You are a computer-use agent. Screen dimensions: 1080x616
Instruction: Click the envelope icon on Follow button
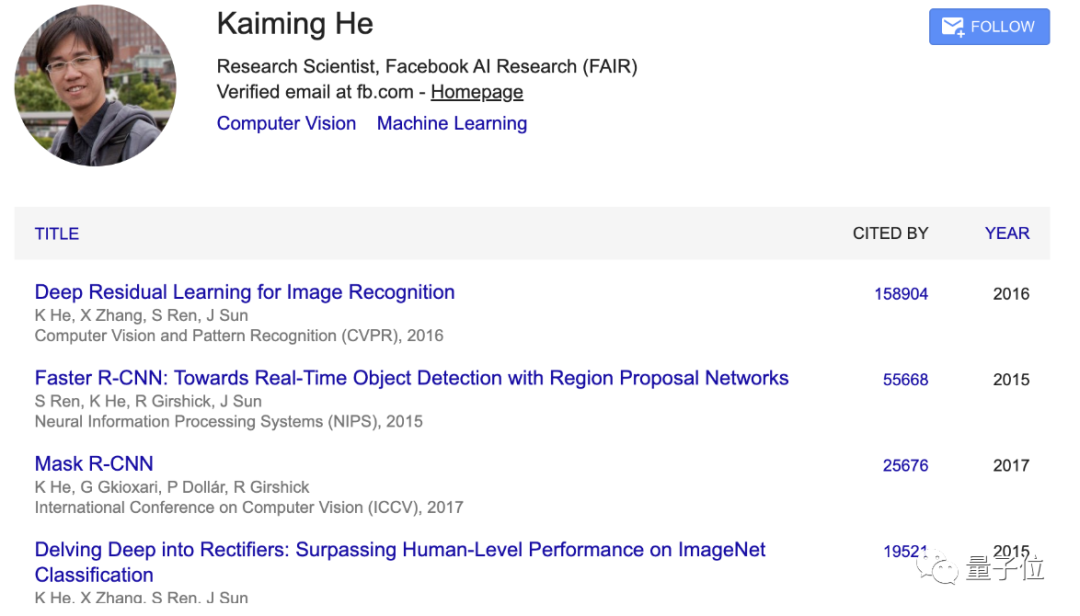pyautogui.click(x=952, y=27)
